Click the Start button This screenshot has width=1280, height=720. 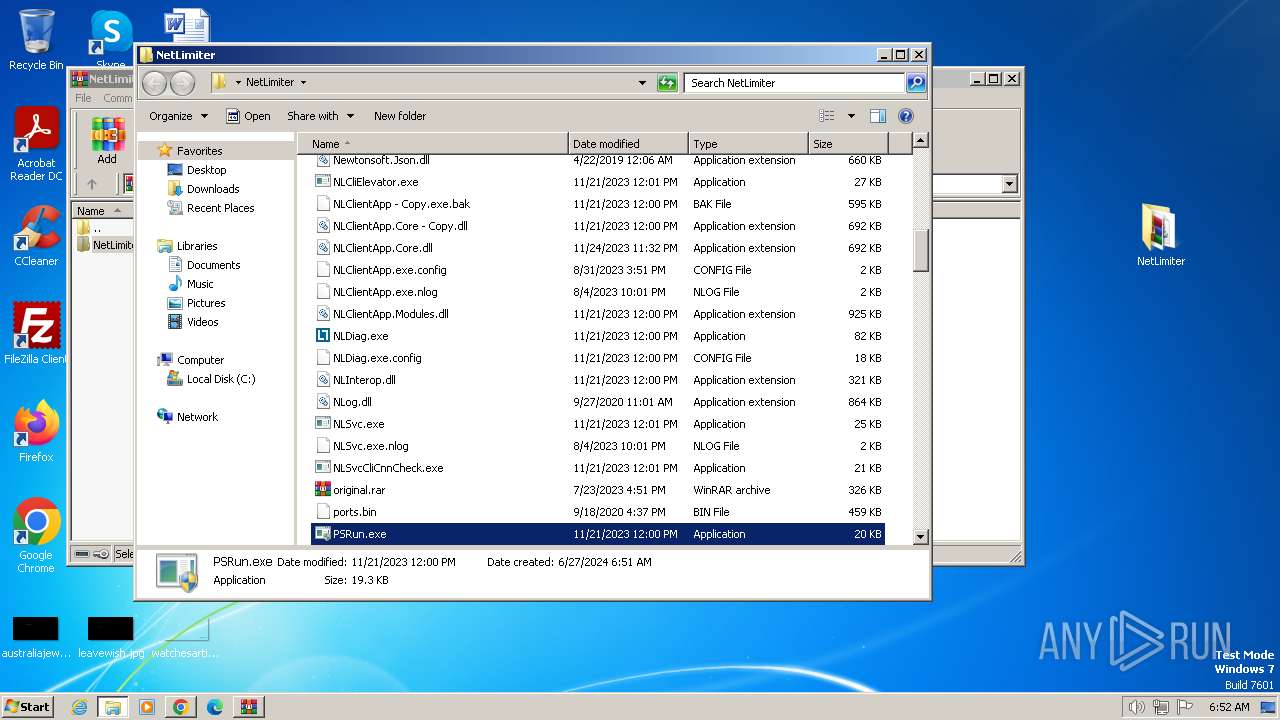[28, 707]
